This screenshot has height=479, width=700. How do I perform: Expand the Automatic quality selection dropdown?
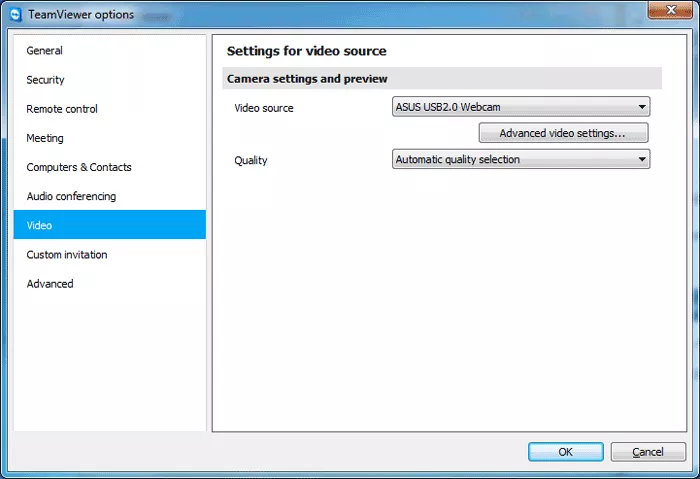(521, 159)
